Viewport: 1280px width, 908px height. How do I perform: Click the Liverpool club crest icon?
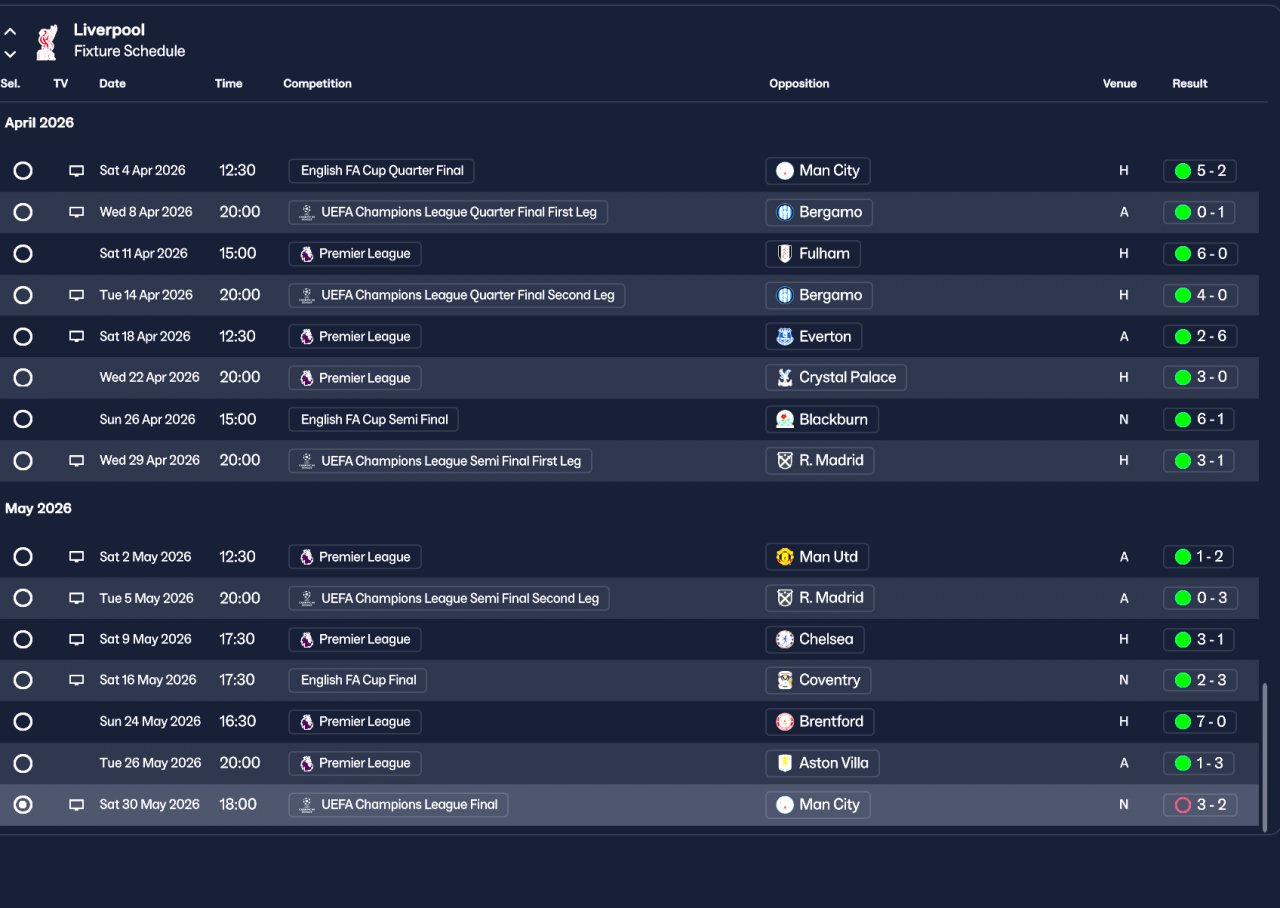click(x=46, y=42)
